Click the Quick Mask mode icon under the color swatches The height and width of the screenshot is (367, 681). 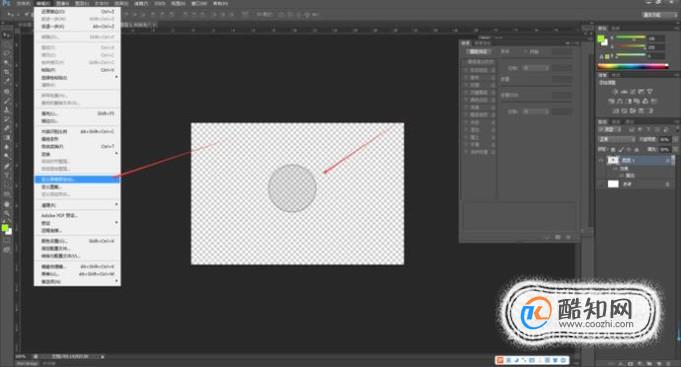(x=6, y=240)
